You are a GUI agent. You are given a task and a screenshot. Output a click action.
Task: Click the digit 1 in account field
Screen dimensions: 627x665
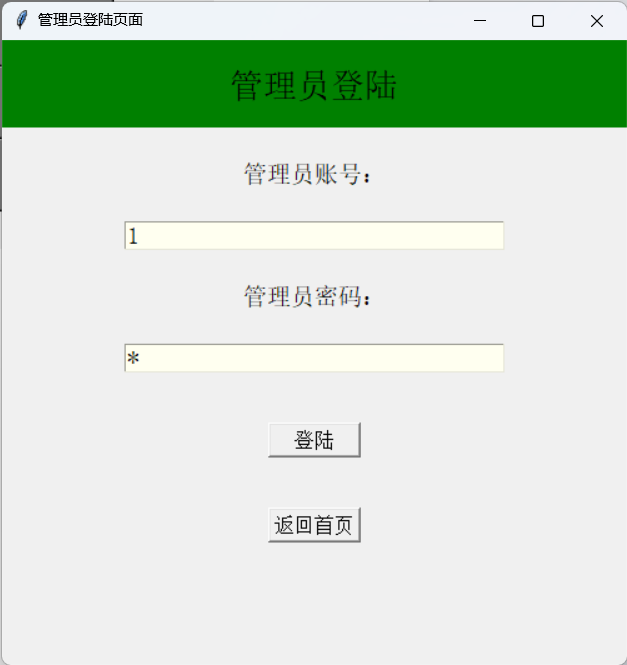pos(133,236)
